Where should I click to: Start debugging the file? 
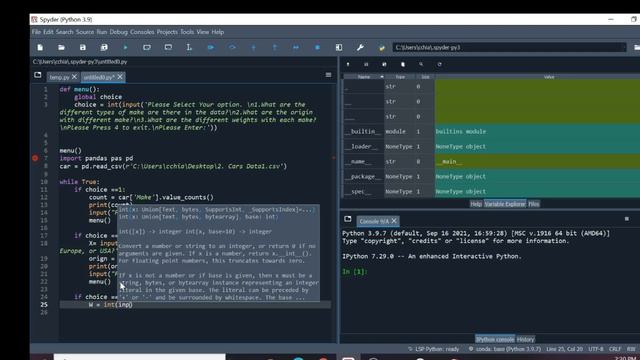click(211, 47)
